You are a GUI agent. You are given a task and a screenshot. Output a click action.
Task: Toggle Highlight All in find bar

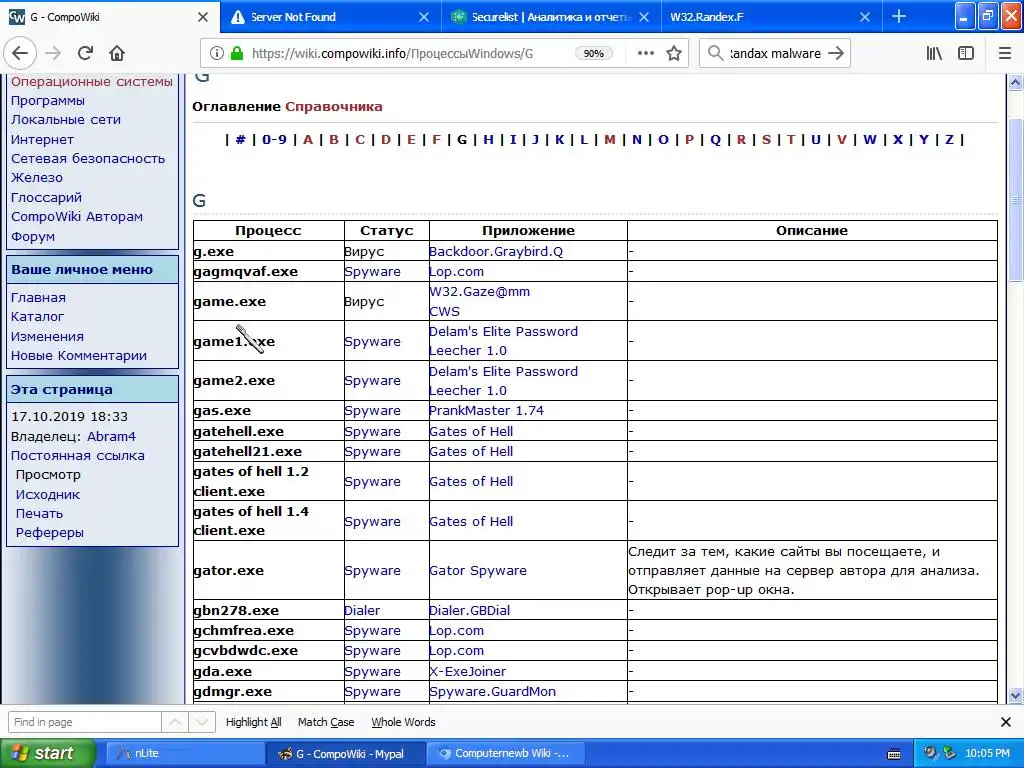(253, 722)
